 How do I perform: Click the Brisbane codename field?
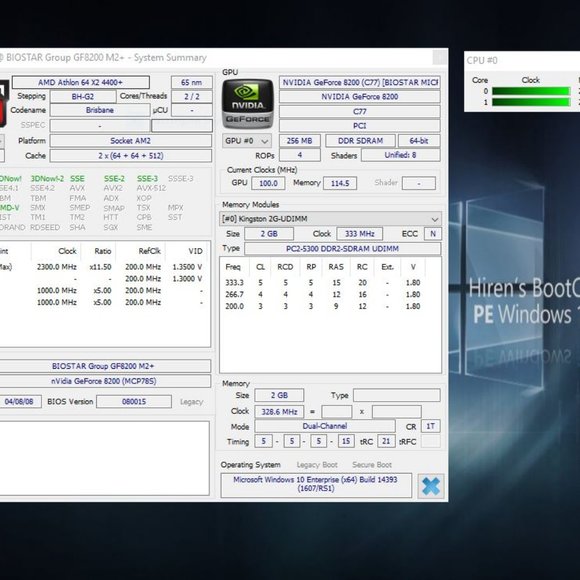[100, 110]
